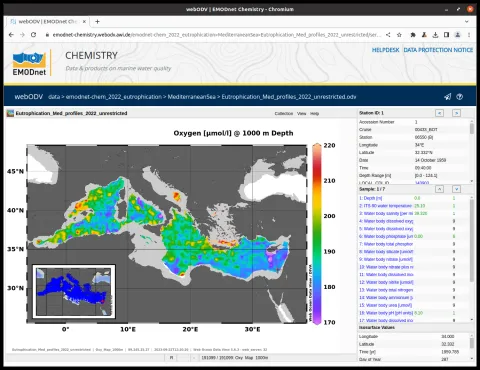Open the View menu
The width and height of the screenshot is (480, 370).
coord(302,114)
